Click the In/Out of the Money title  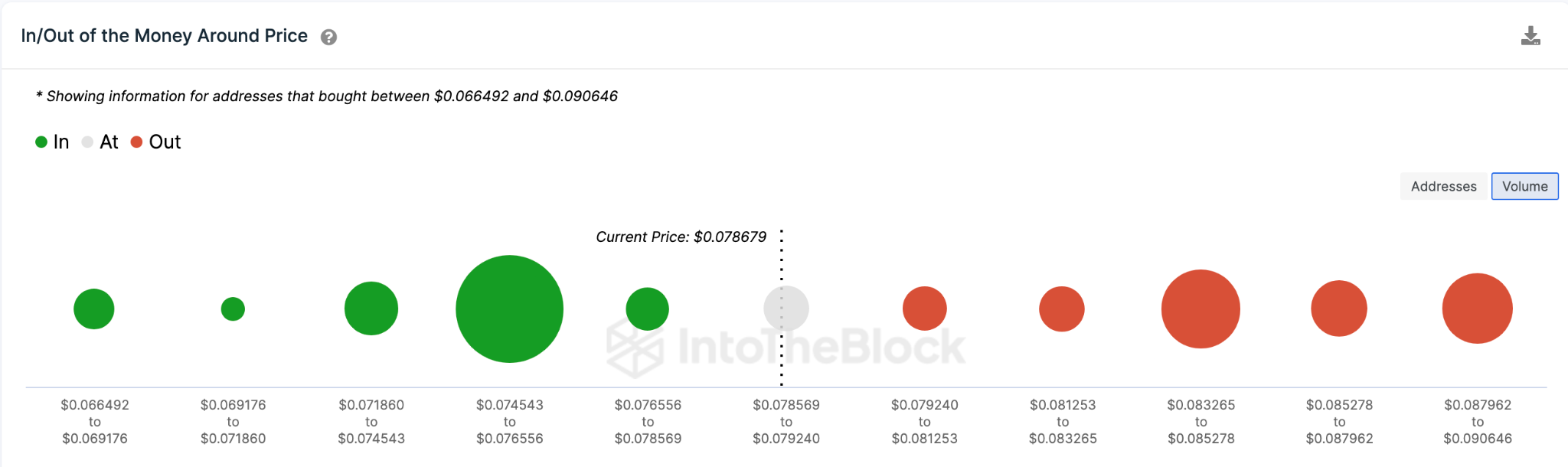(164, 36)
